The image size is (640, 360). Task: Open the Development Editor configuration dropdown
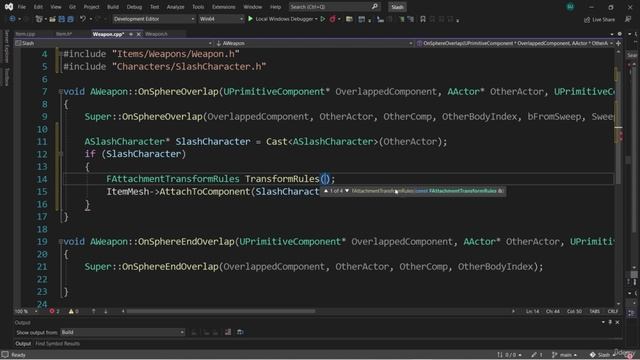(153, 19)
